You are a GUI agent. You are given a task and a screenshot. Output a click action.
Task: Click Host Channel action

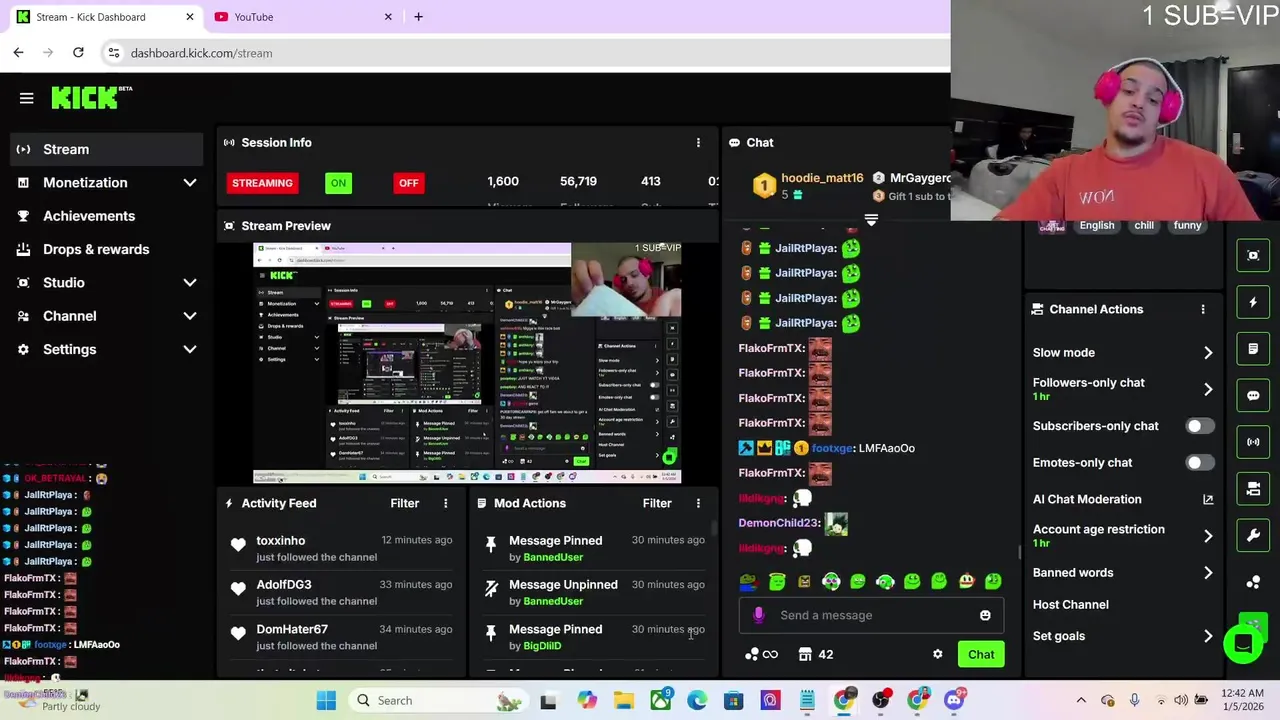pyautogui.click(x=1070, y=604)
